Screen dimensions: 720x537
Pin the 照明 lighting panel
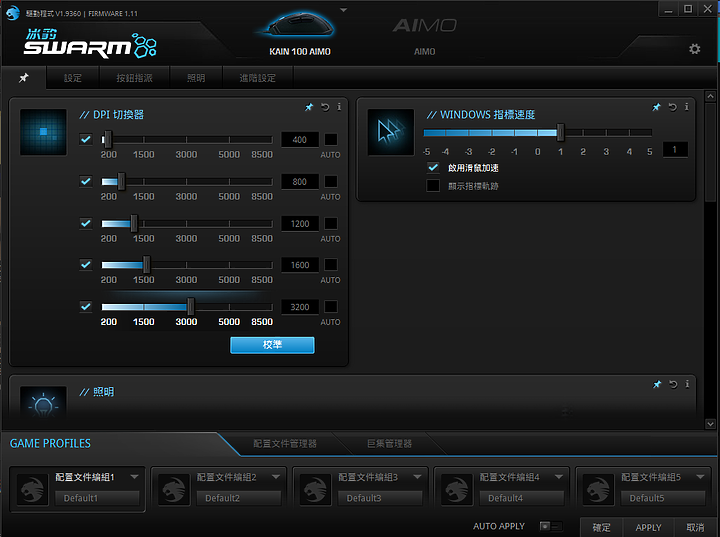tap(657, 384)
